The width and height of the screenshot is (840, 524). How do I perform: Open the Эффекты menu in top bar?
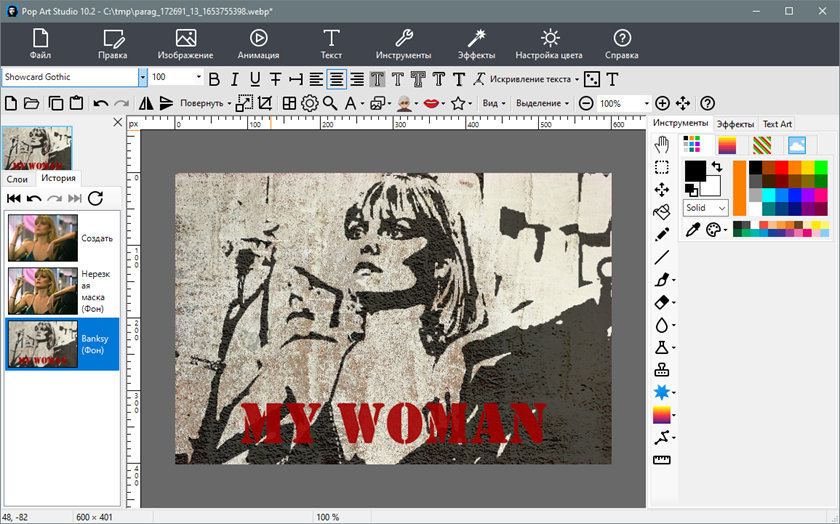click(476, 44)
